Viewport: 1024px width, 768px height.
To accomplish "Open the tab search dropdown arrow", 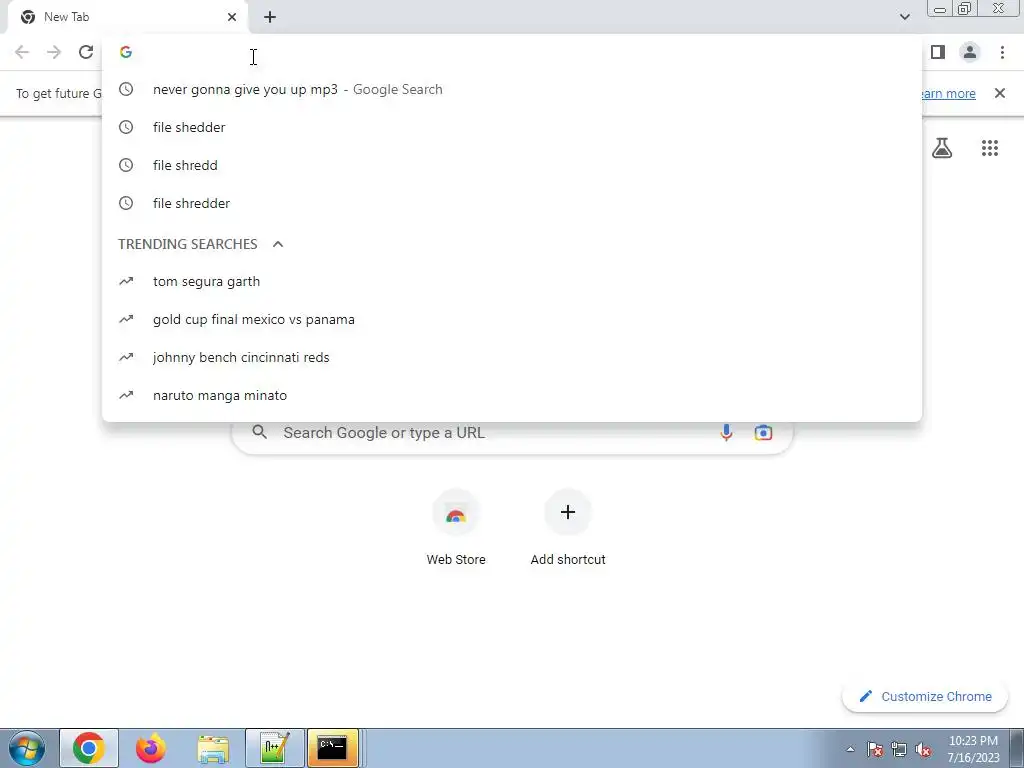I will pyautogui.click(x=904, y=17).
